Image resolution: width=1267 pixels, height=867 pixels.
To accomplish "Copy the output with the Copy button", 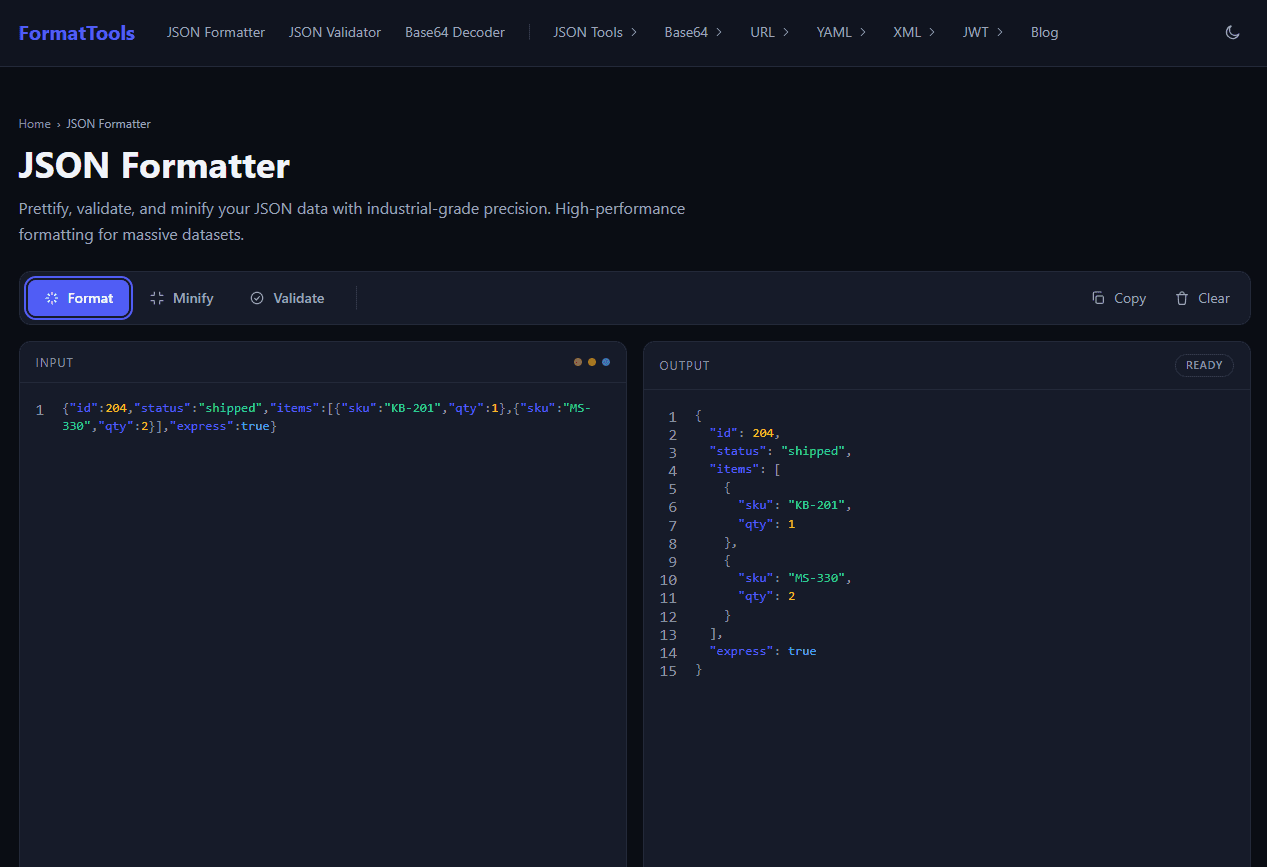I will [1119, 298].
